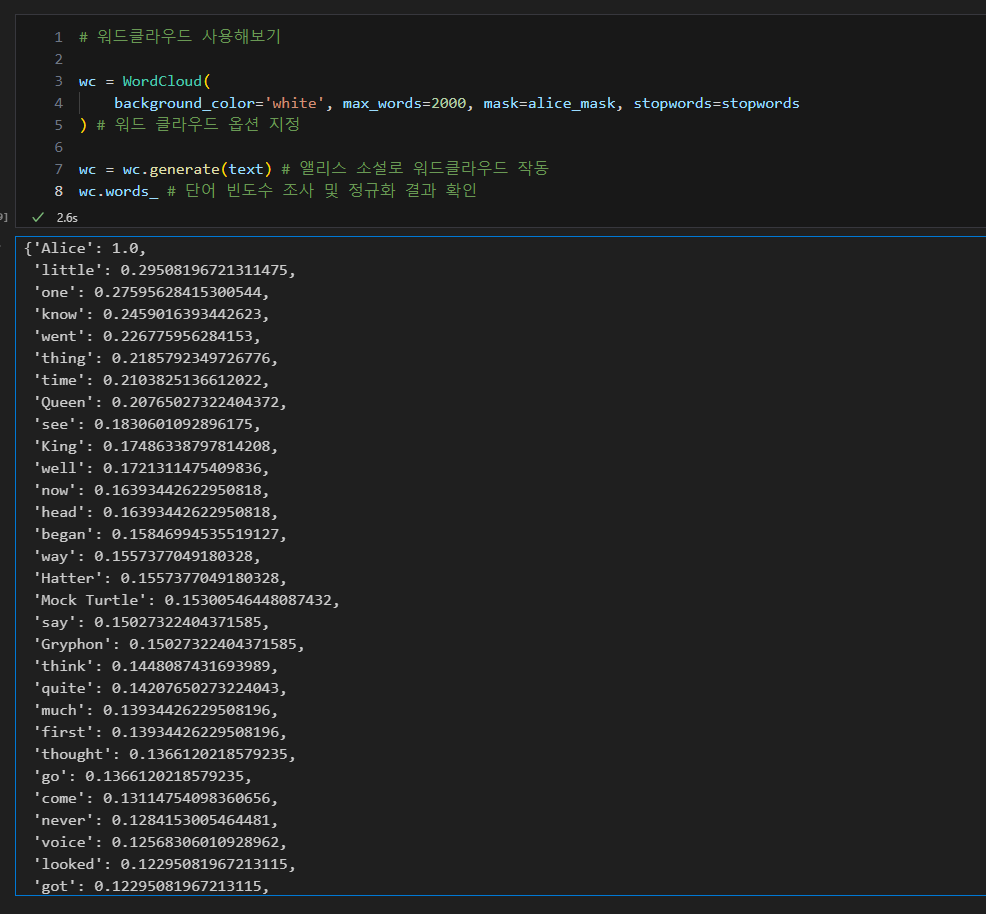Viewport: 986px width, 914px height.
Task: Click wc.words_ on line 8
Action: pos(118,191)
